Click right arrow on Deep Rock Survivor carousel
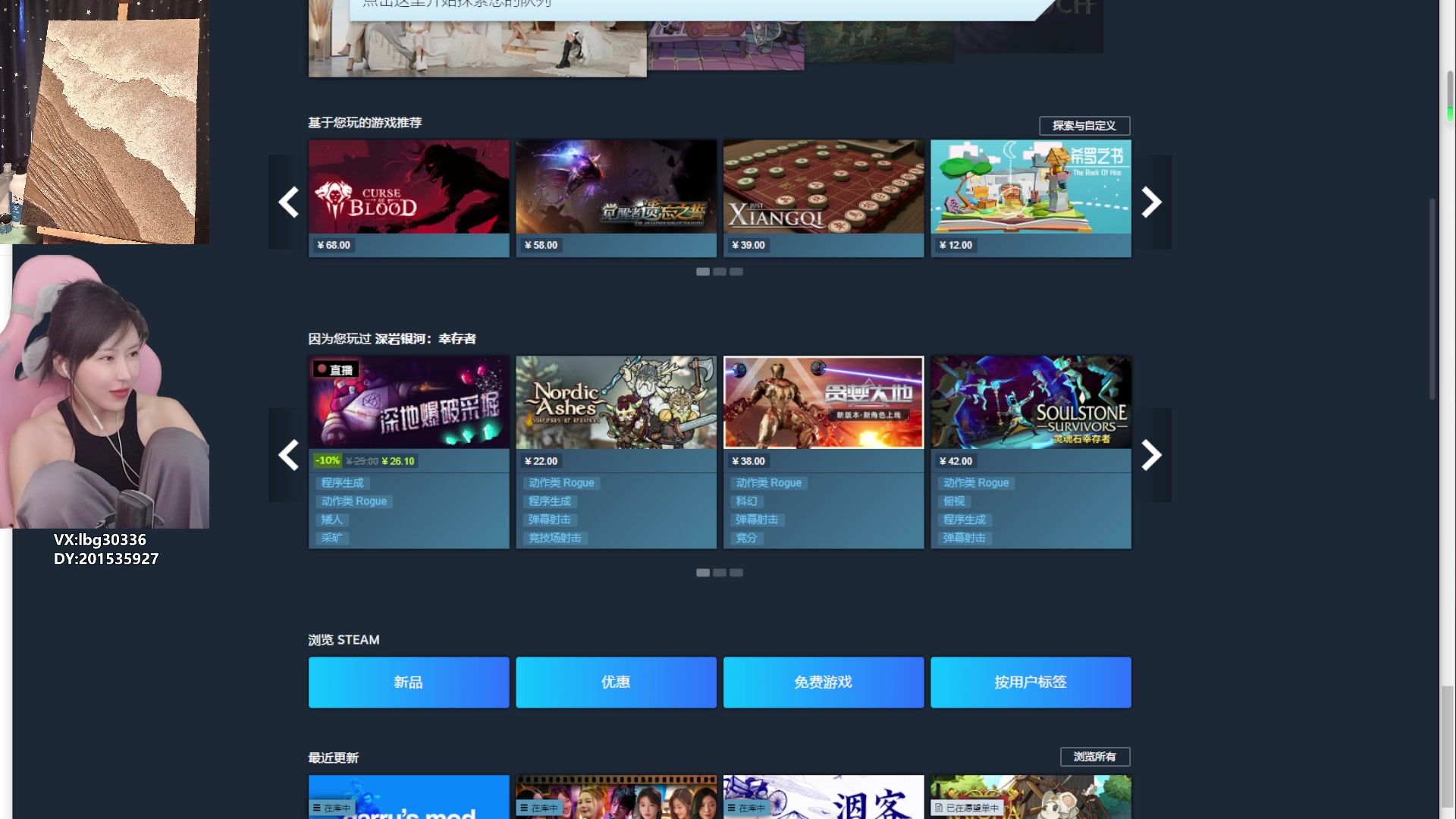This screenshot has height=819, width=1456. [x=1151, y=455]
